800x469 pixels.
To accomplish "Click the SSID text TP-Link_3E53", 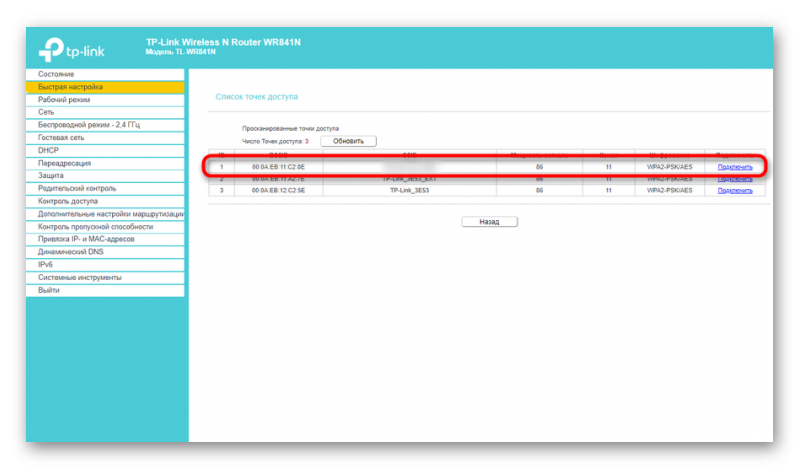I will click(409, 190).
